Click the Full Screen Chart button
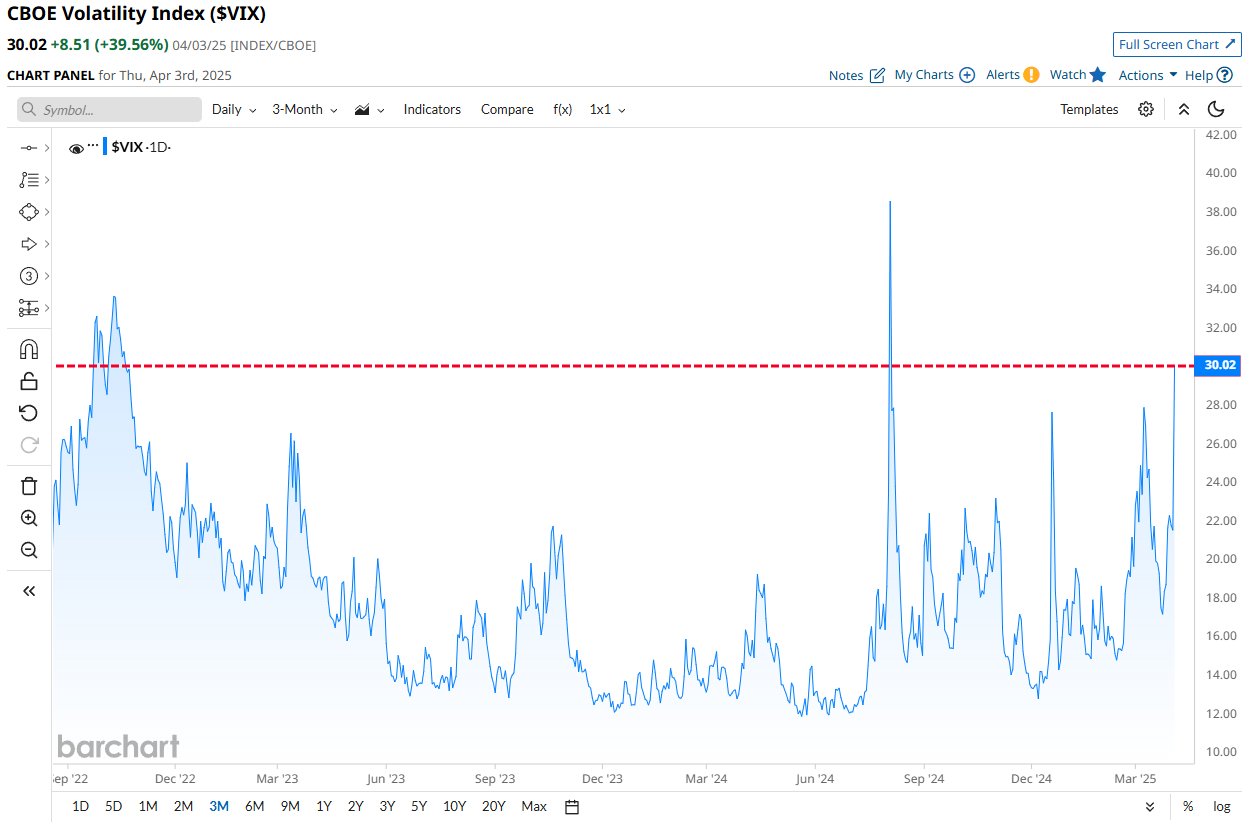 [x=1179, y=44]
